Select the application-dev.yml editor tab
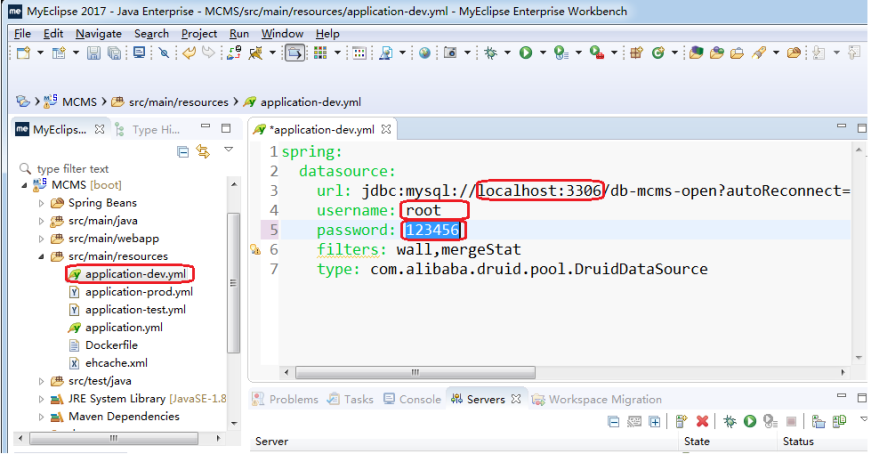Screen dimensions: 872x454 322,130
